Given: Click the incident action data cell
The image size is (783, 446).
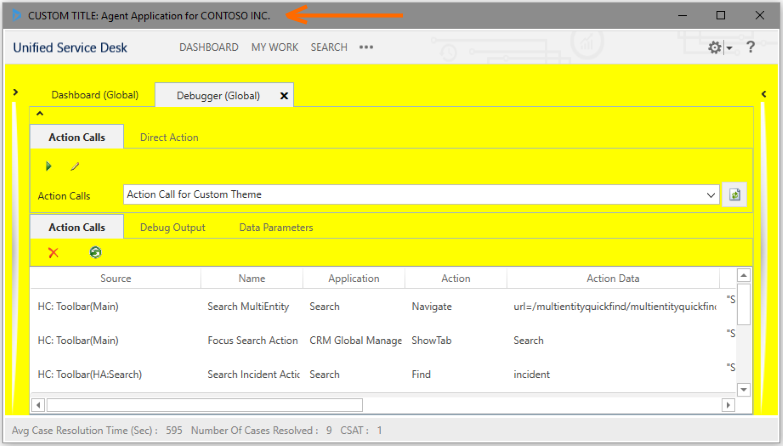Looking at the screenshot, I should [531, 374].
